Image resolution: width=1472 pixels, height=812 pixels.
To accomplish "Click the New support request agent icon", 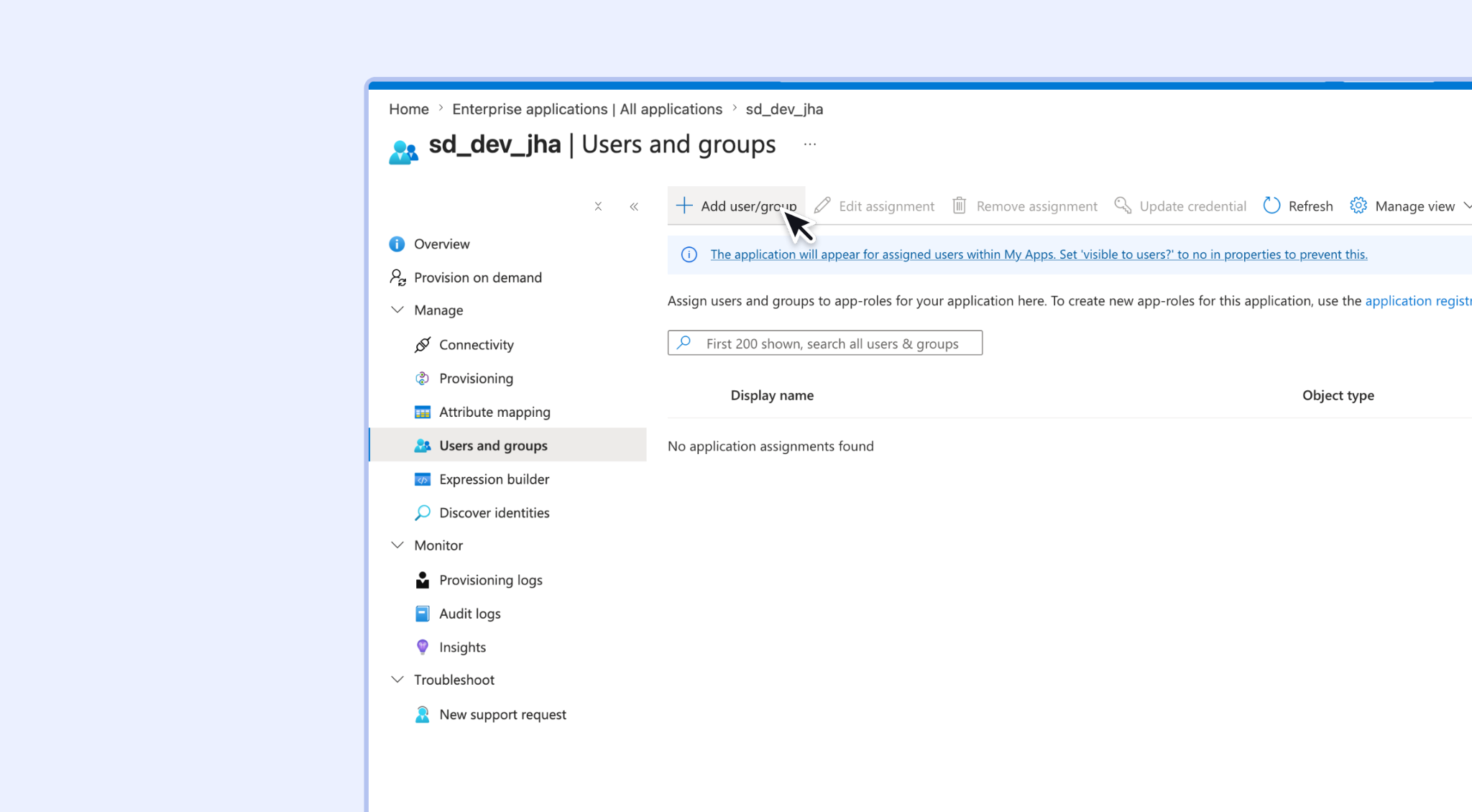I will click(x=423, y=715).
